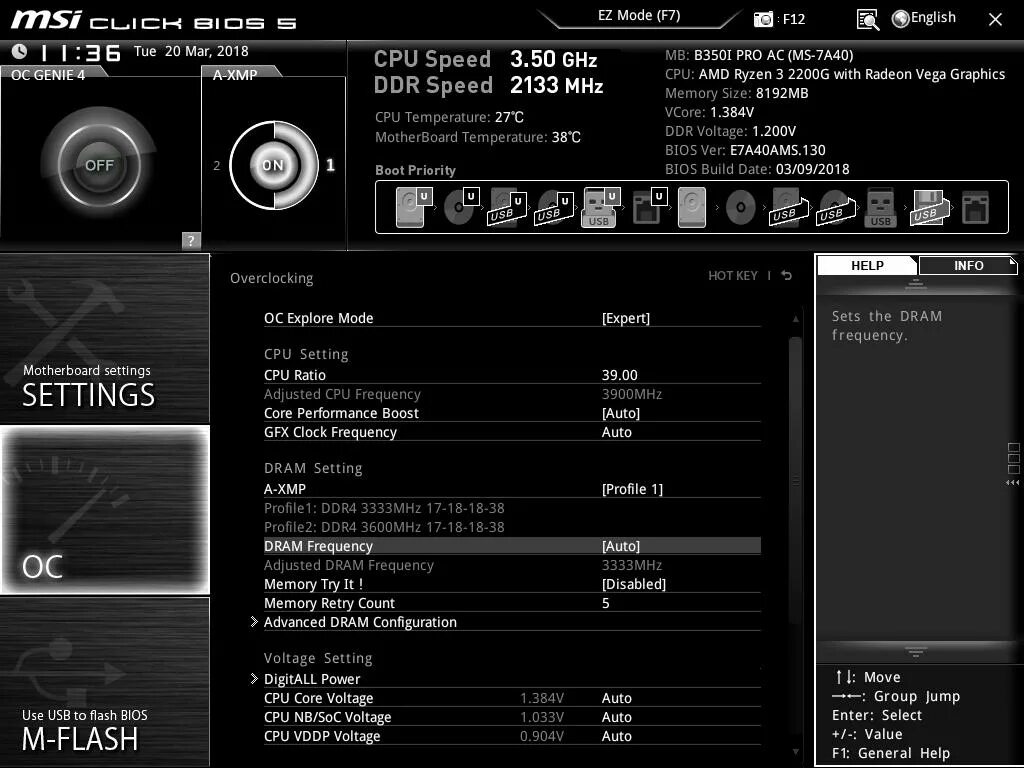Image resolution: width=1024 pixels, height=768 pixels.
Task: Click the HOT KEY button
Action: click(x=733, y=276)
